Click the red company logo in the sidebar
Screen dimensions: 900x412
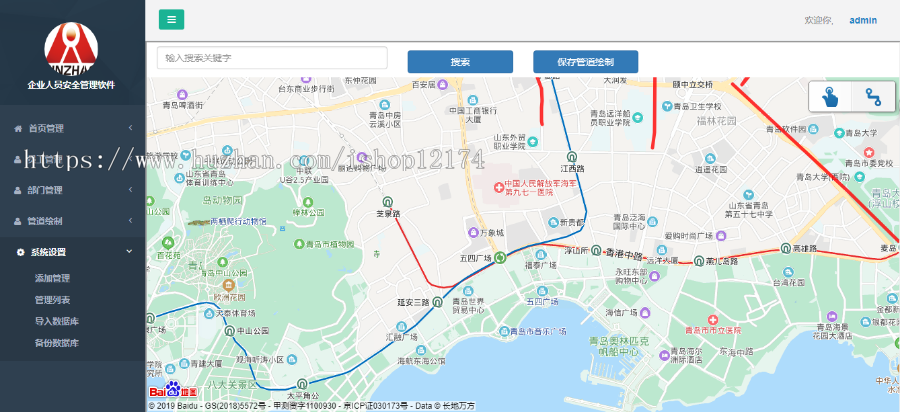coord(71,48)
